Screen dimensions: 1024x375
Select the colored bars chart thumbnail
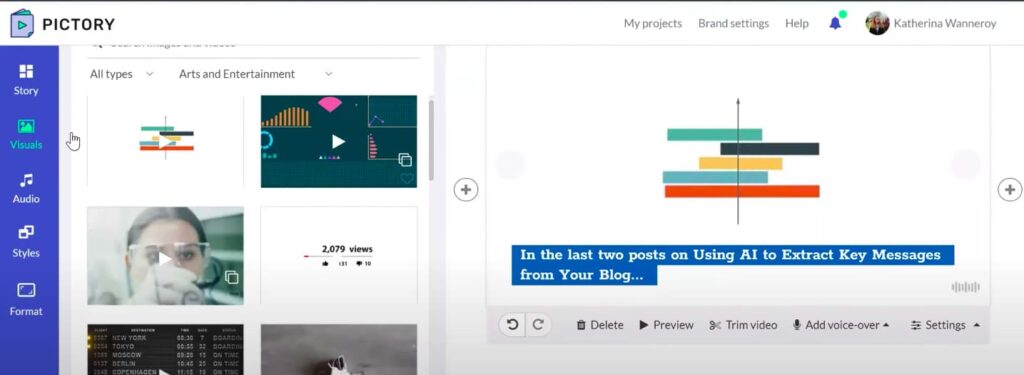point(165,141)
